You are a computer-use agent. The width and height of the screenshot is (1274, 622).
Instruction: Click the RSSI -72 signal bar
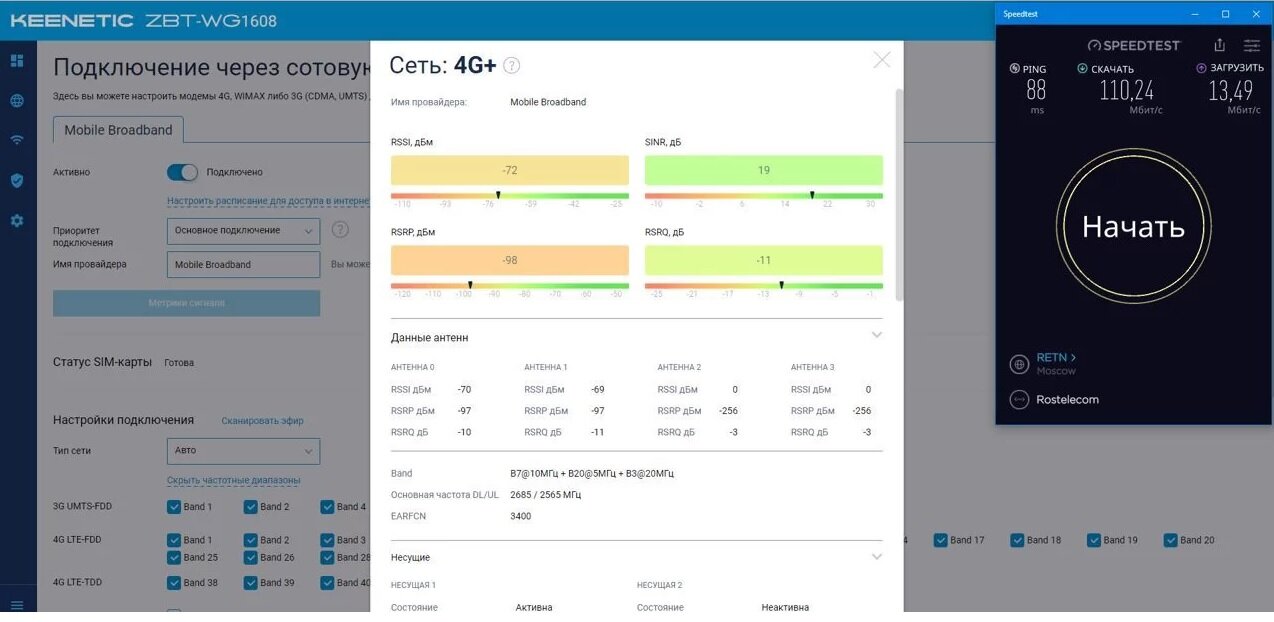pos(510,170)
